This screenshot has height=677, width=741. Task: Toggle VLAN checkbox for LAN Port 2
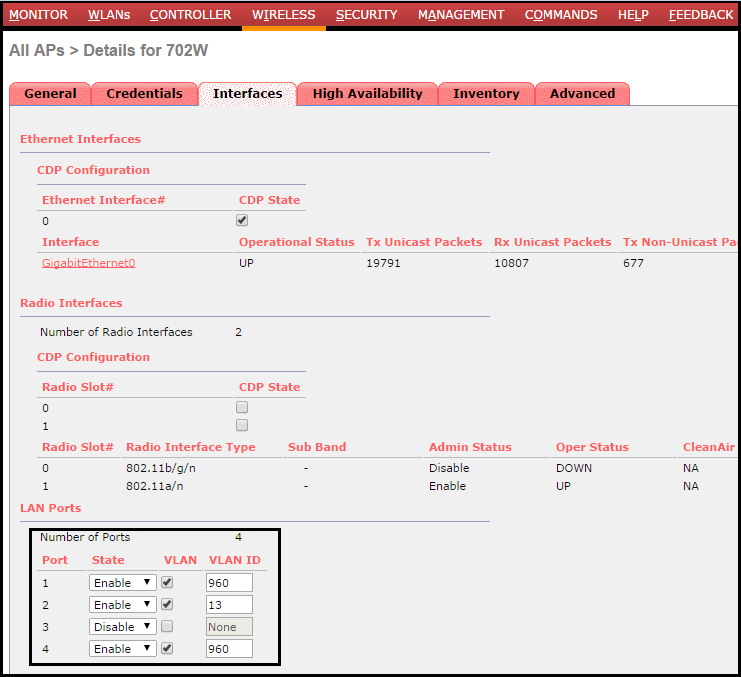point(167,604)
